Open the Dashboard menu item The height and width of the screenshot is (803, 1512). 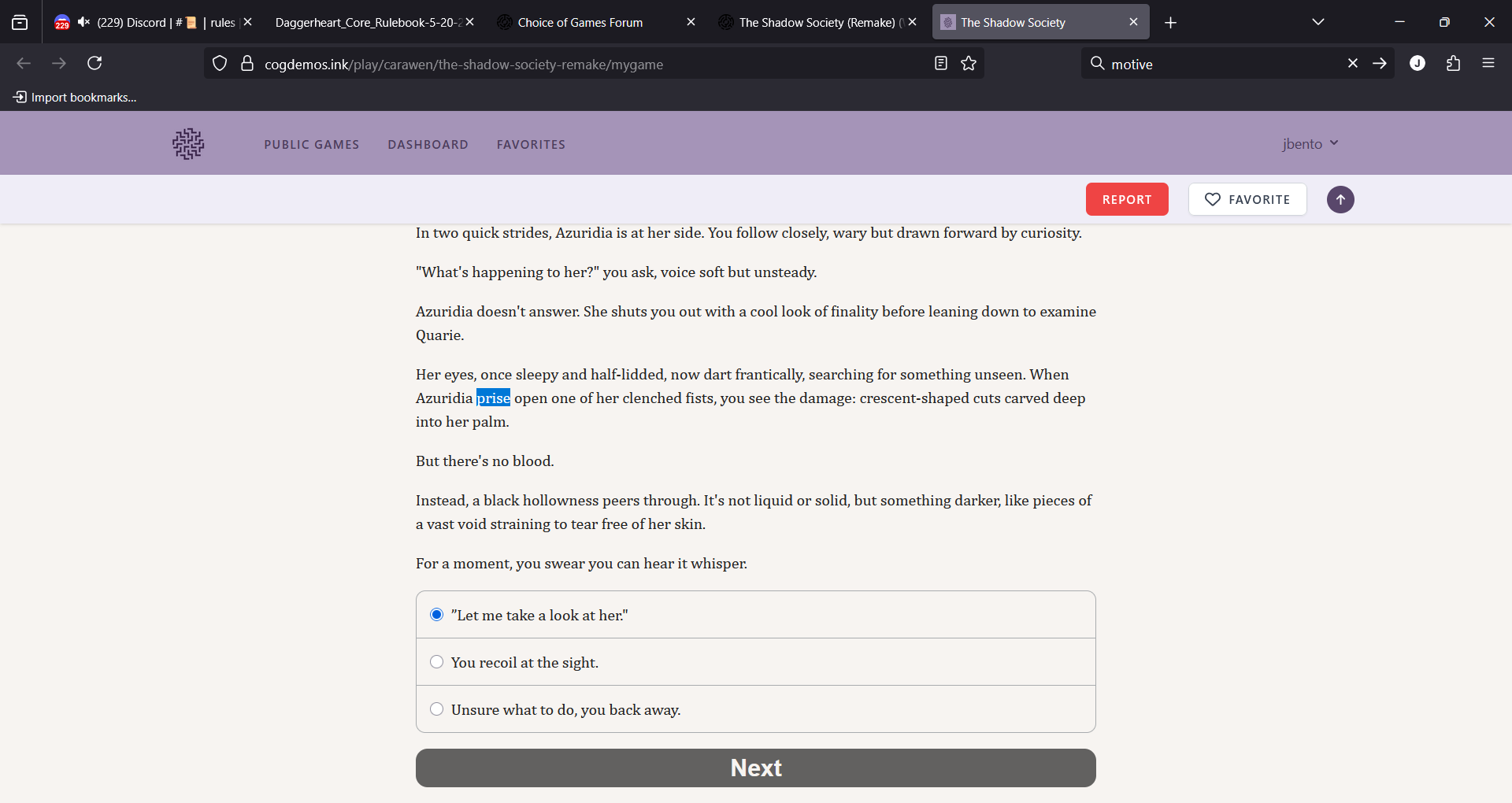[428, 145]
